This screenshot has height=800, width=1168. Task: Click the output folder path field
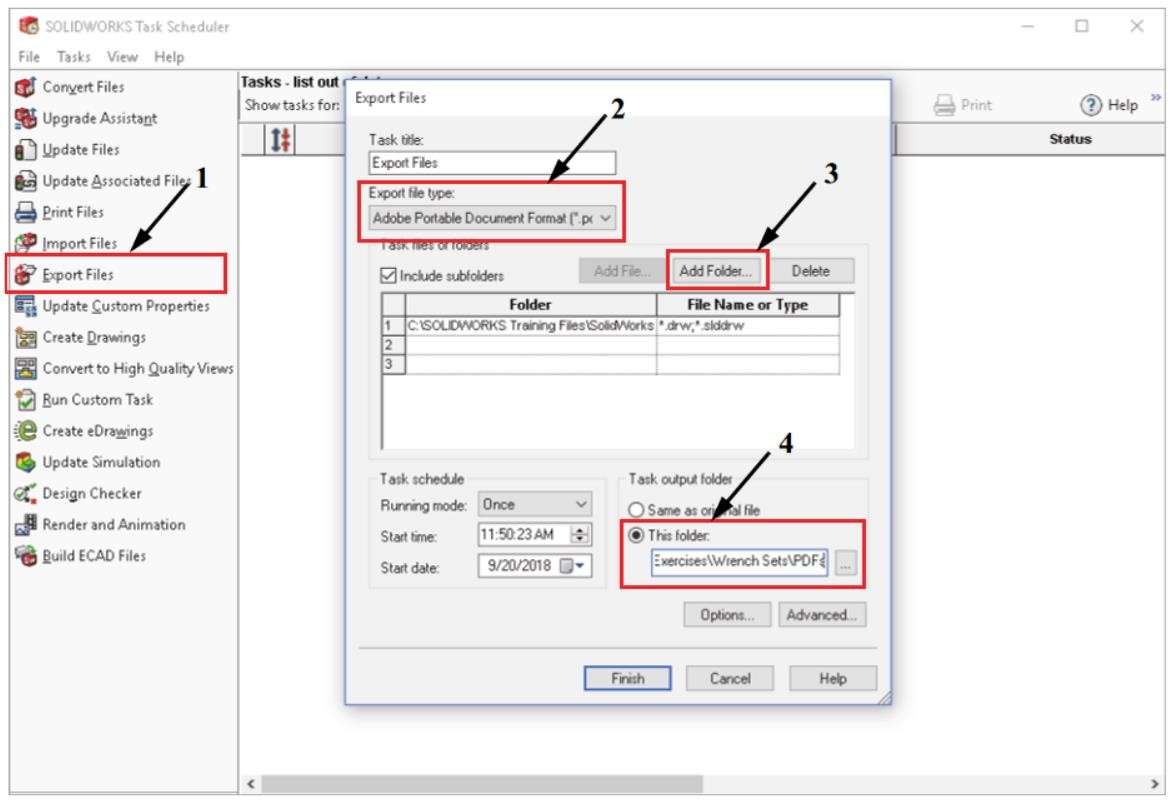739,562
